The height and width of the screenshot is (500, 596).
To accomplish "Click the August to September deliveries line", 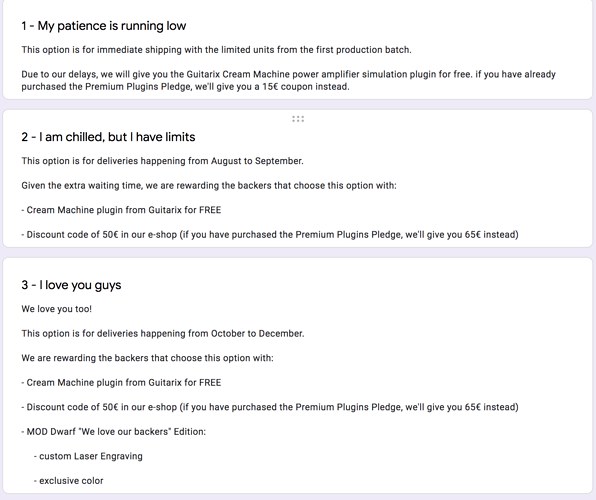I will [x=162, y=161].
